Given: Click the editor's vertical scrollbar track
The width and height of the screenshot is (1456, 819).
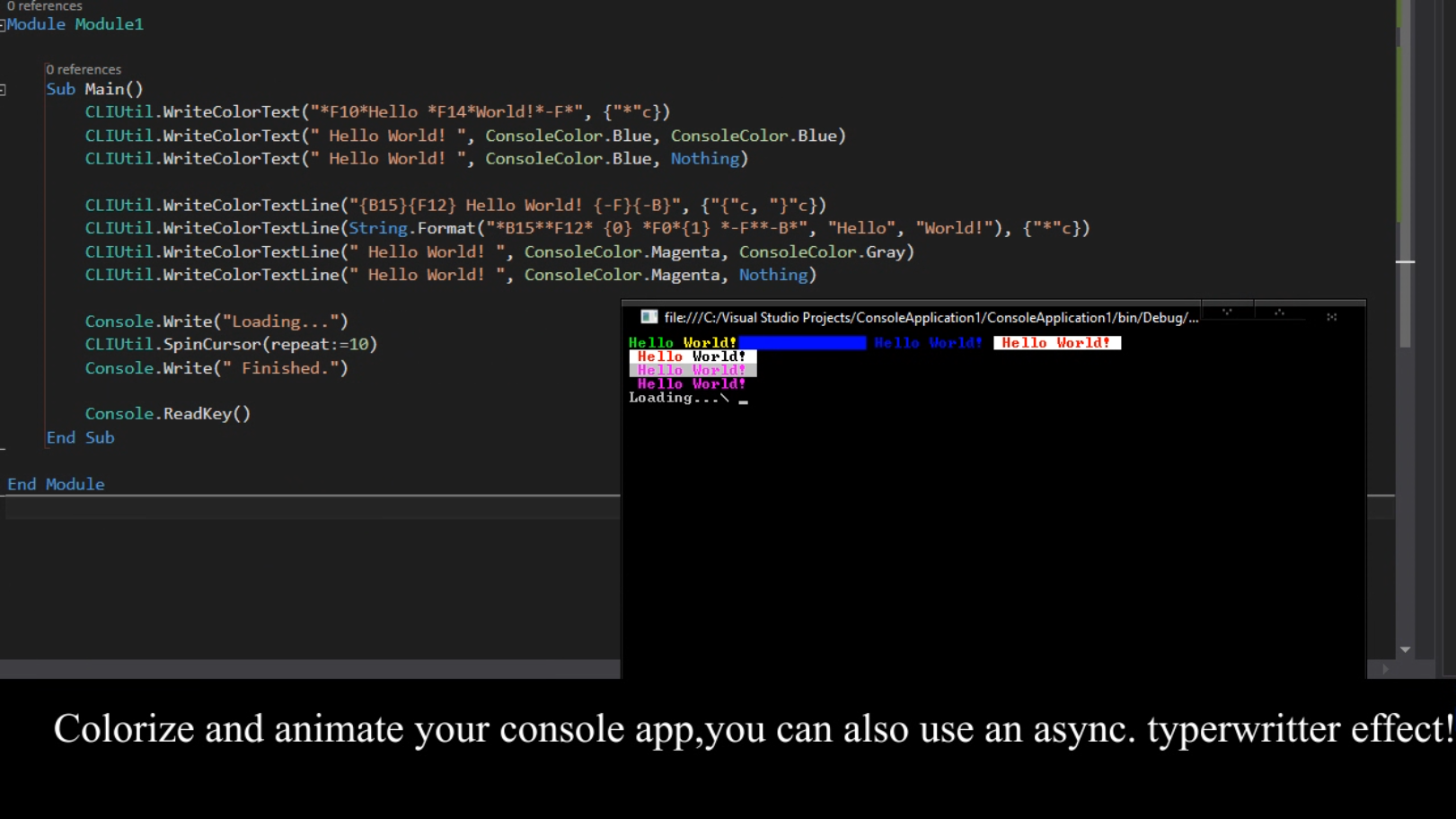Looking at the screenshot, I should coord(1407,449).
